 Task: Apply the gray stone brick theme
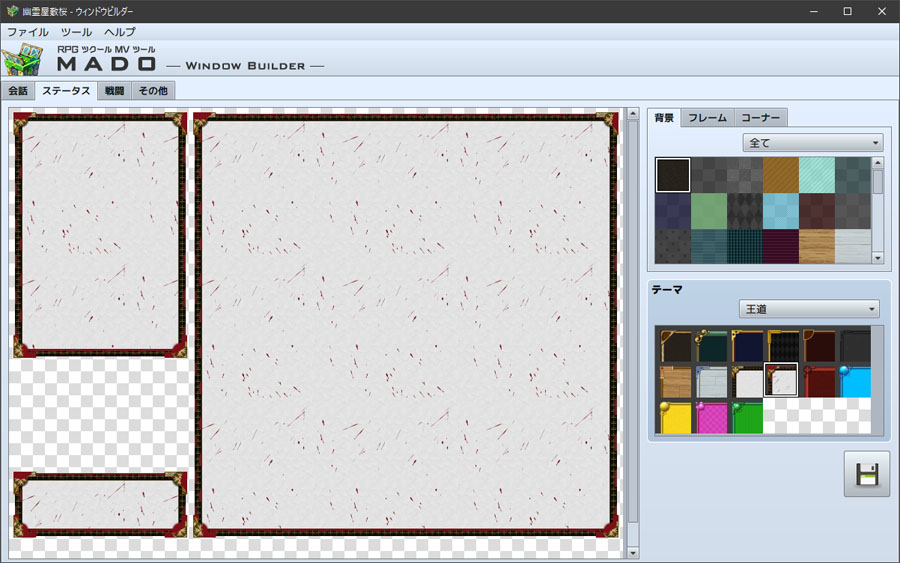711,381
